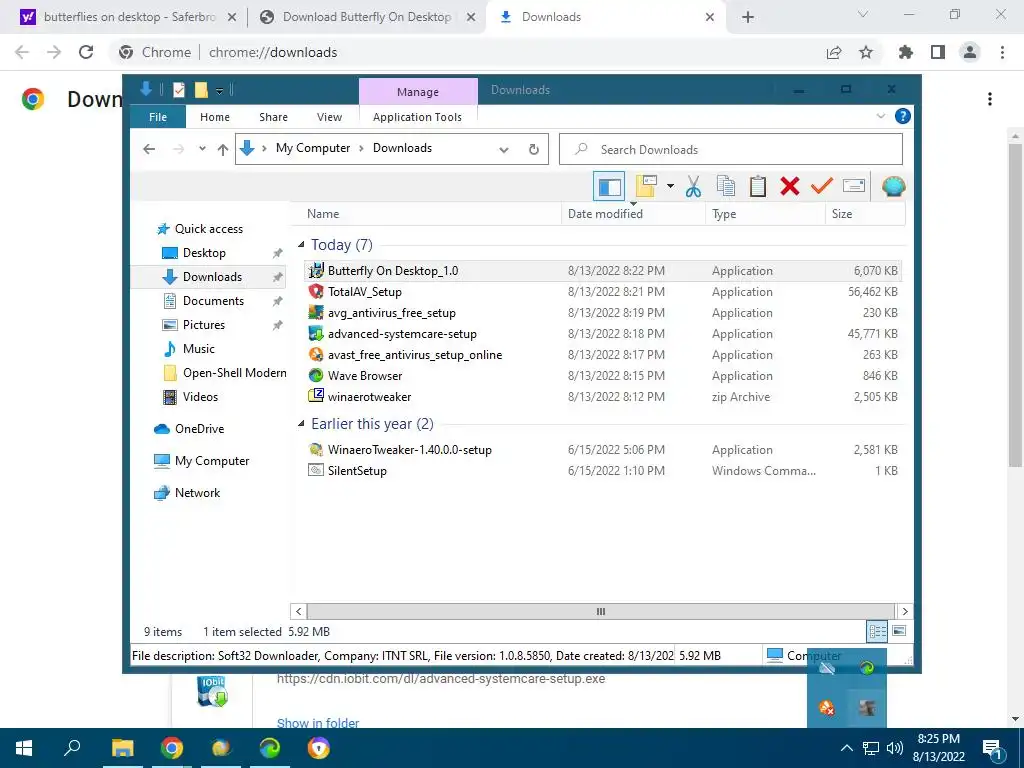Viewport: 1024px width, 768px height.
Task: Switch to details view status icon
Action: pos(877,631)
